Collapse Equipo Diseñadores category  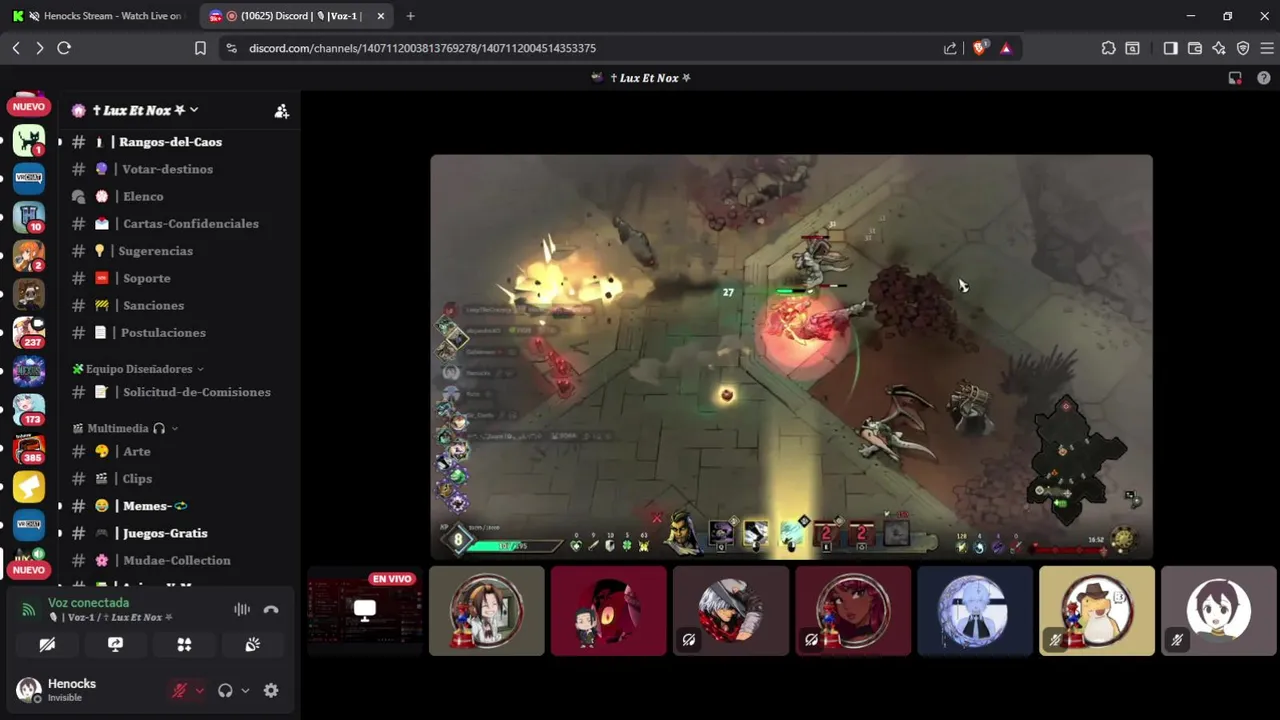pyautogui.click(x=138, y=369)
